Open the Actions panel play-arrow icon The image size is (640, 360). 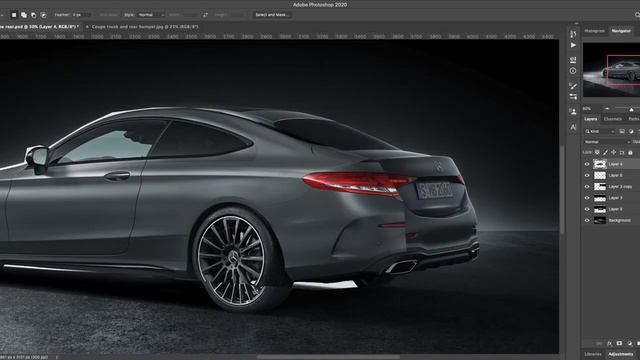click(573, 45)
